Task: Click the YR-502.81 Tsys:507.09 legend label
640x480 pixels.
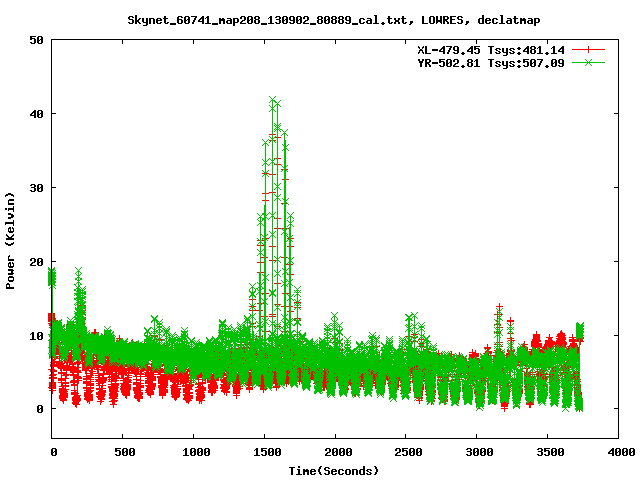Action: (x=491, y=63)
